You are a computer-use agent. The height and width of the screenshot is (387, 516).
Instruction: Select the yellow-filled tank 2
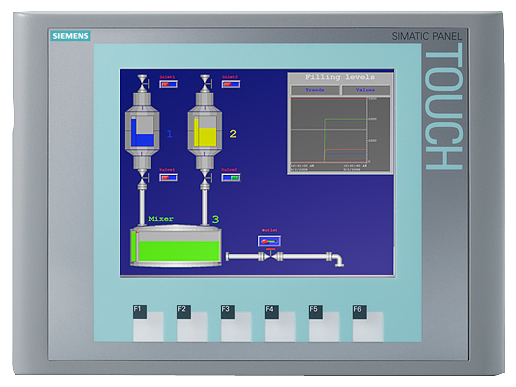click(x=205, y=131)
